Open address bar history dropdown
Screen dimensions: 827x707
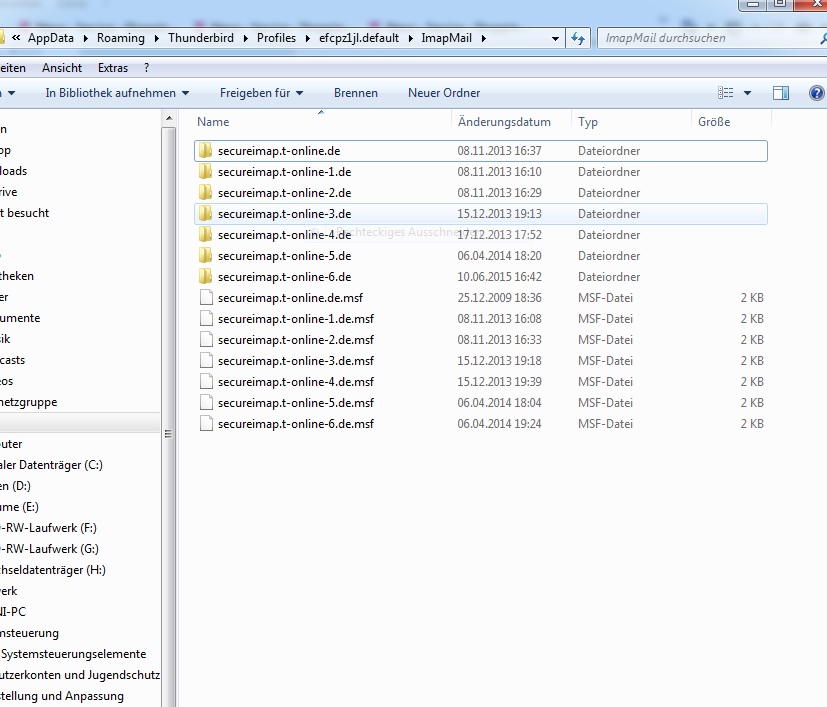[555, 39]
